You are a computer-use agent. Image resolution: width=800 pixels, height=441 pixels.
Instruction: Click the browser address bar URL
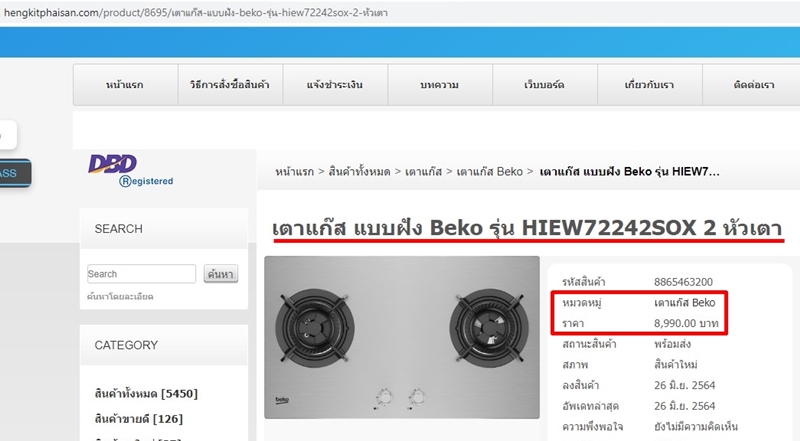tap(196, 13)
